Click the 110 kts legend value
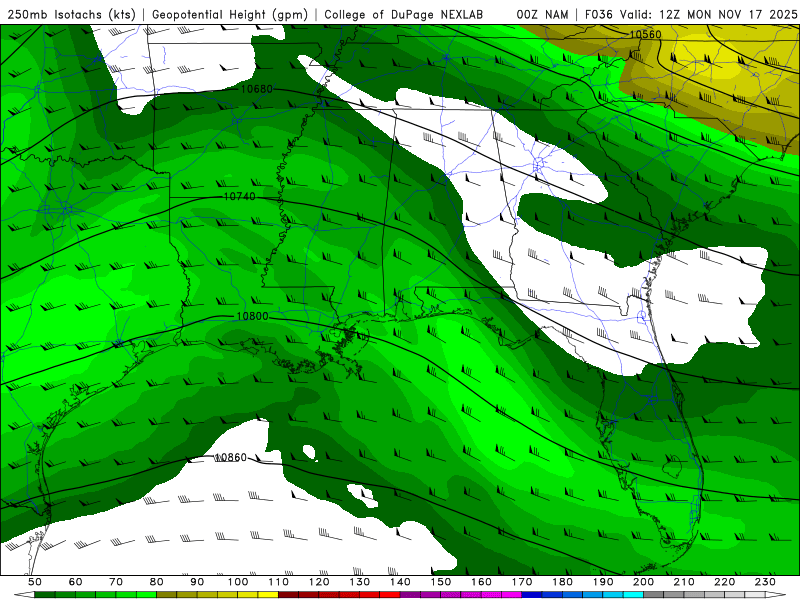800x600 pixels. tap(278, 582)
